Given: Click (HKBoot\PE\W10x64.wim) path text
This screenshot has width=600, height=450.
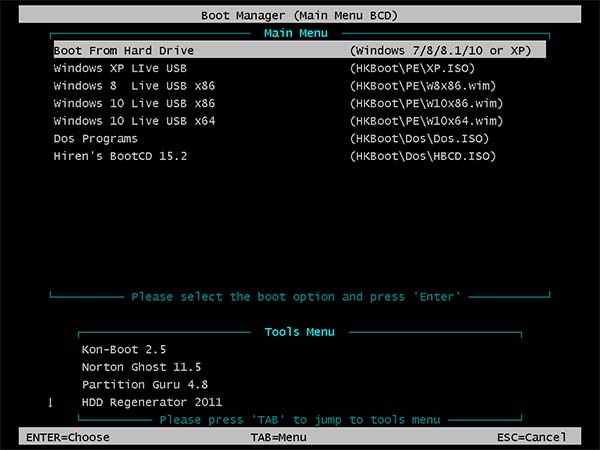Looking at the screenshot, I should pyautogui.click(x=426, y=121).
